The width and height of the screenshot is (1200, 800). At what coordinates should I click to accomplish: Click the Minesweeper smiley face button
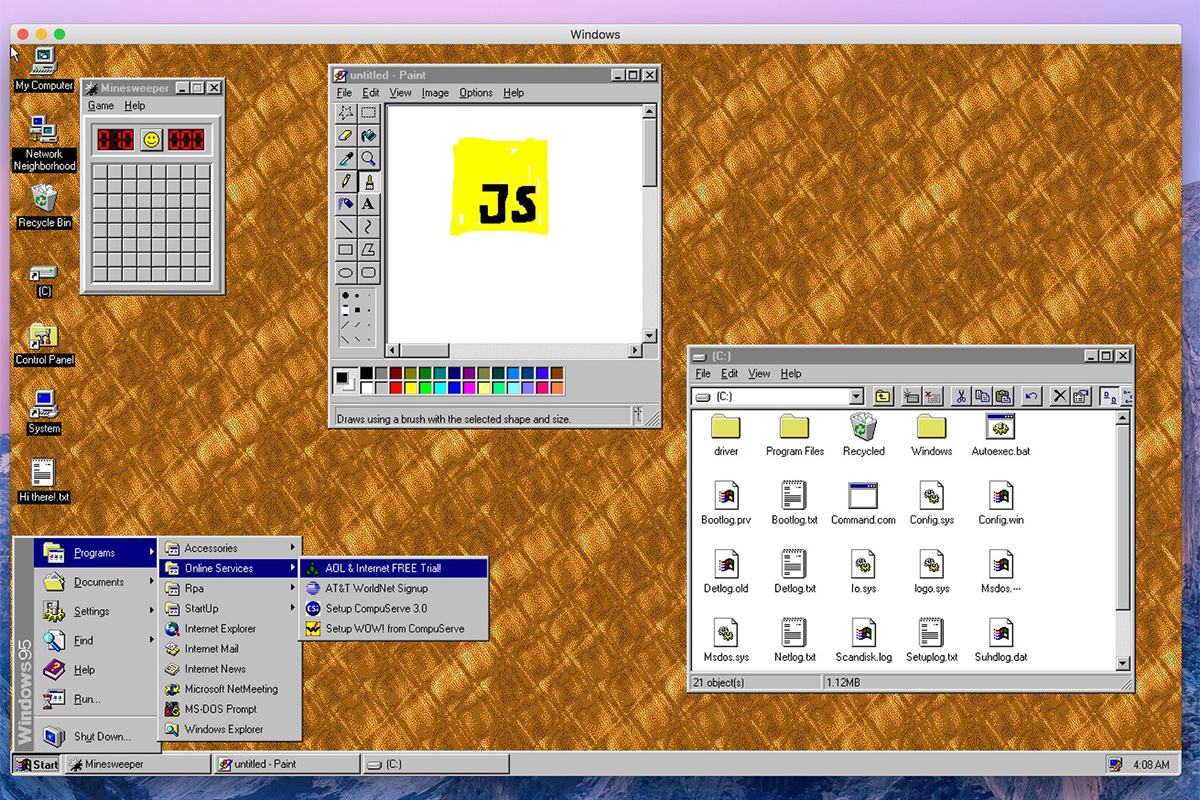click(x=151, y=140)
